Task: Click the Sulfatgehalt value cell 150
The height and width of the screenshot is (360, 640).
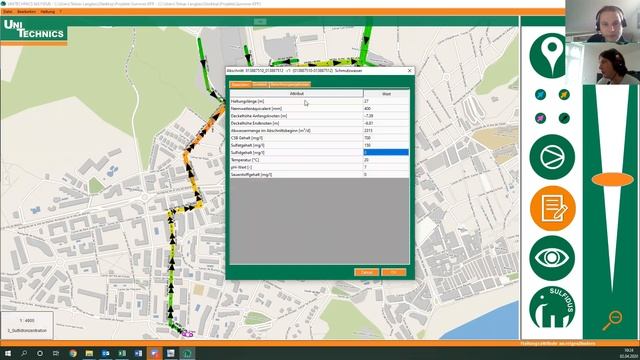Action: coord(386,145)
